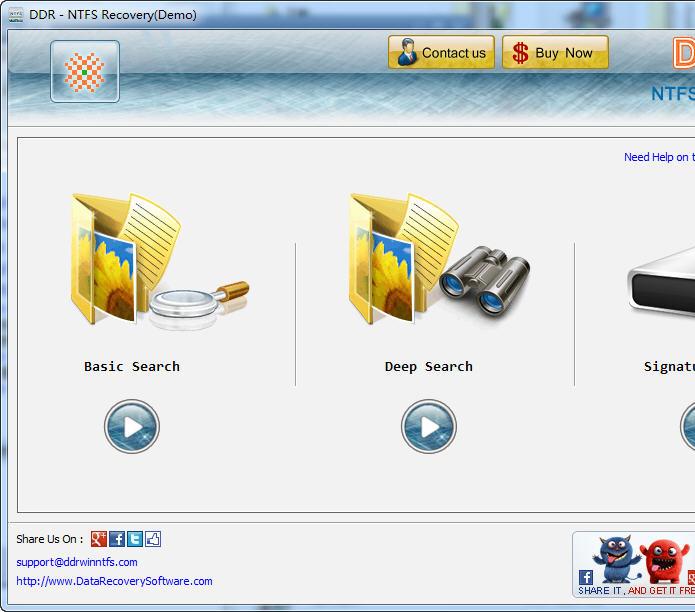
Task: Click the Signature Search label
Action: [669, 366]
